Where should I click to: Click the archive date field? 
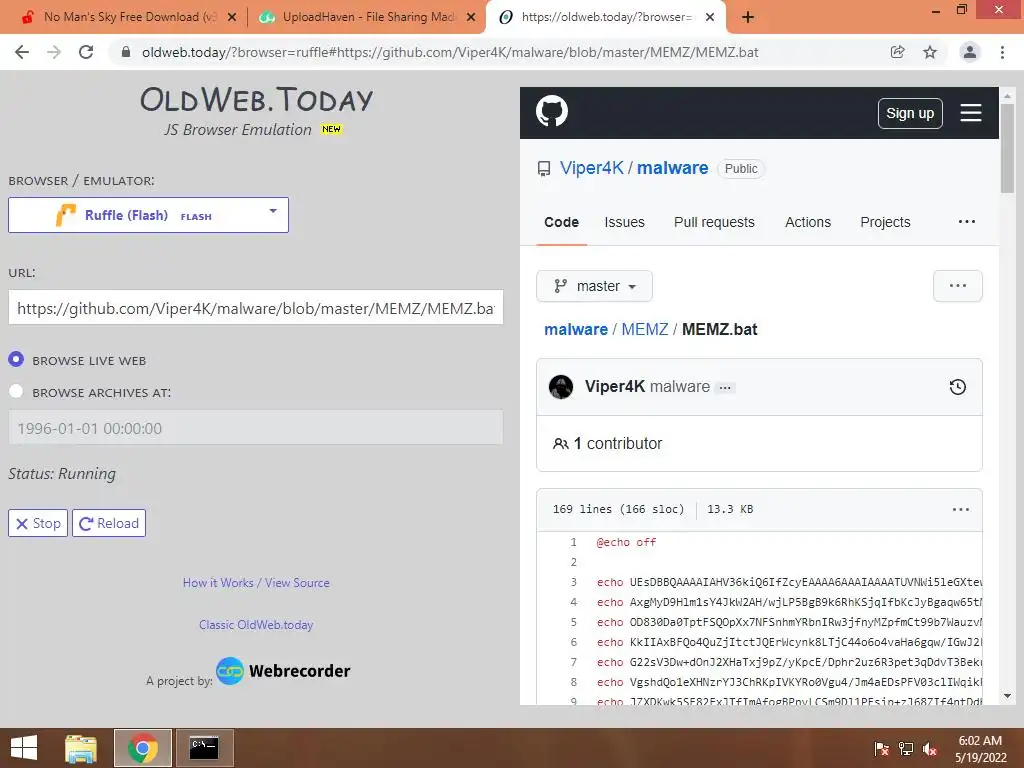(x=256, y=428)
